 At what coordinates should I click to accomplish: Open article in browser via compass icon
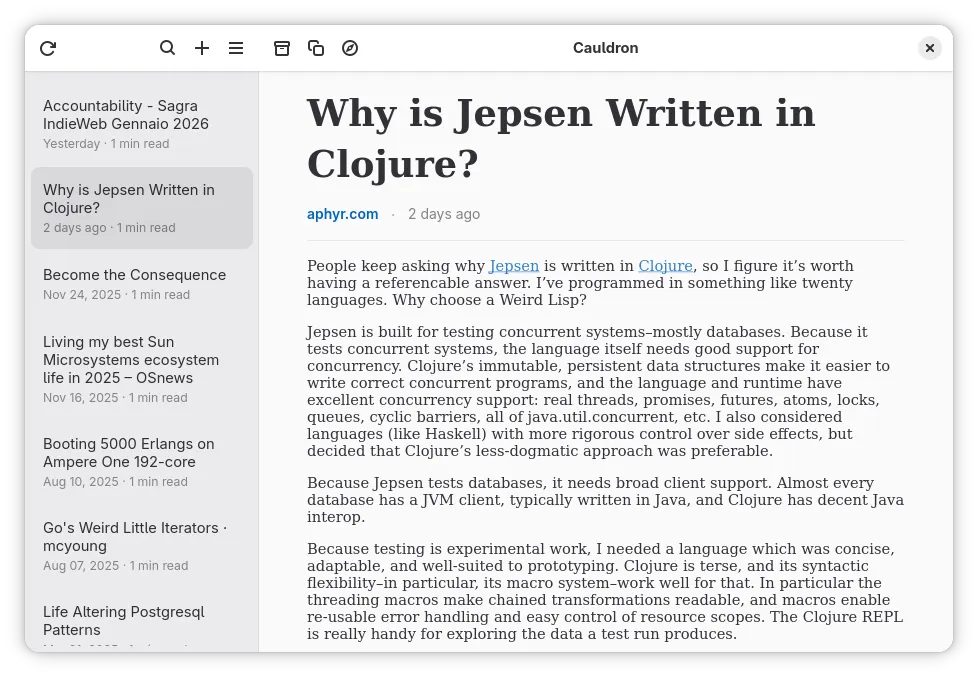[x=350, y=48]
